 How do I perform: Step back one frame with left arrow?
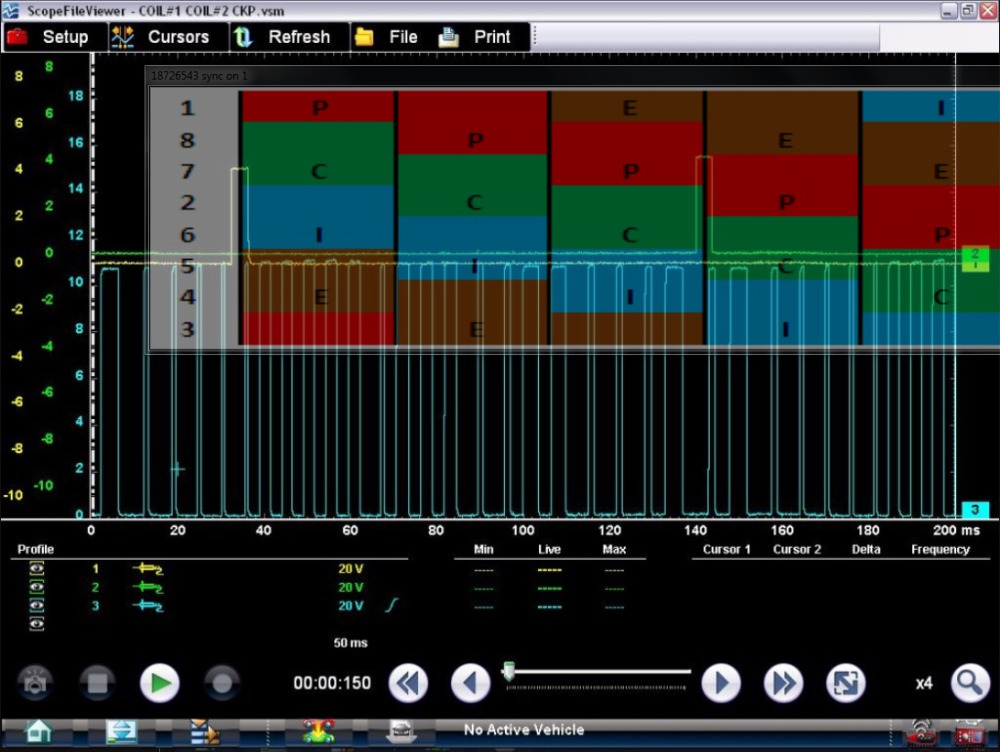(470, 684)
